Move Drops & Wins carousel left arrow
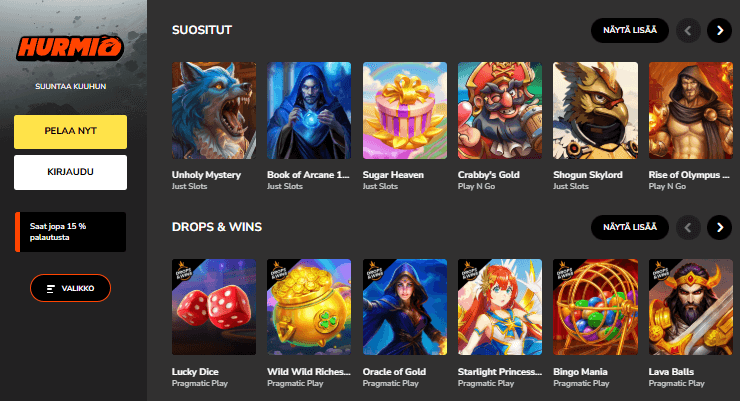The height and width of the screenshot is (401, 740). (x=688, y=228)
